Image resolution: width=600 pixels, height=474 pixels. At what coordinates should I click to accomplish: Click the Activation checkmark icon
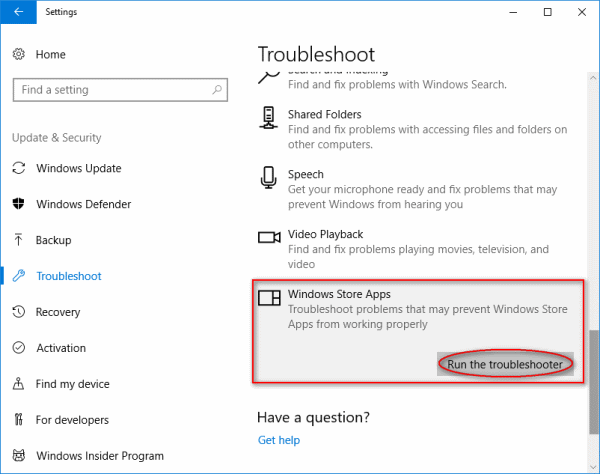[19, 348]
